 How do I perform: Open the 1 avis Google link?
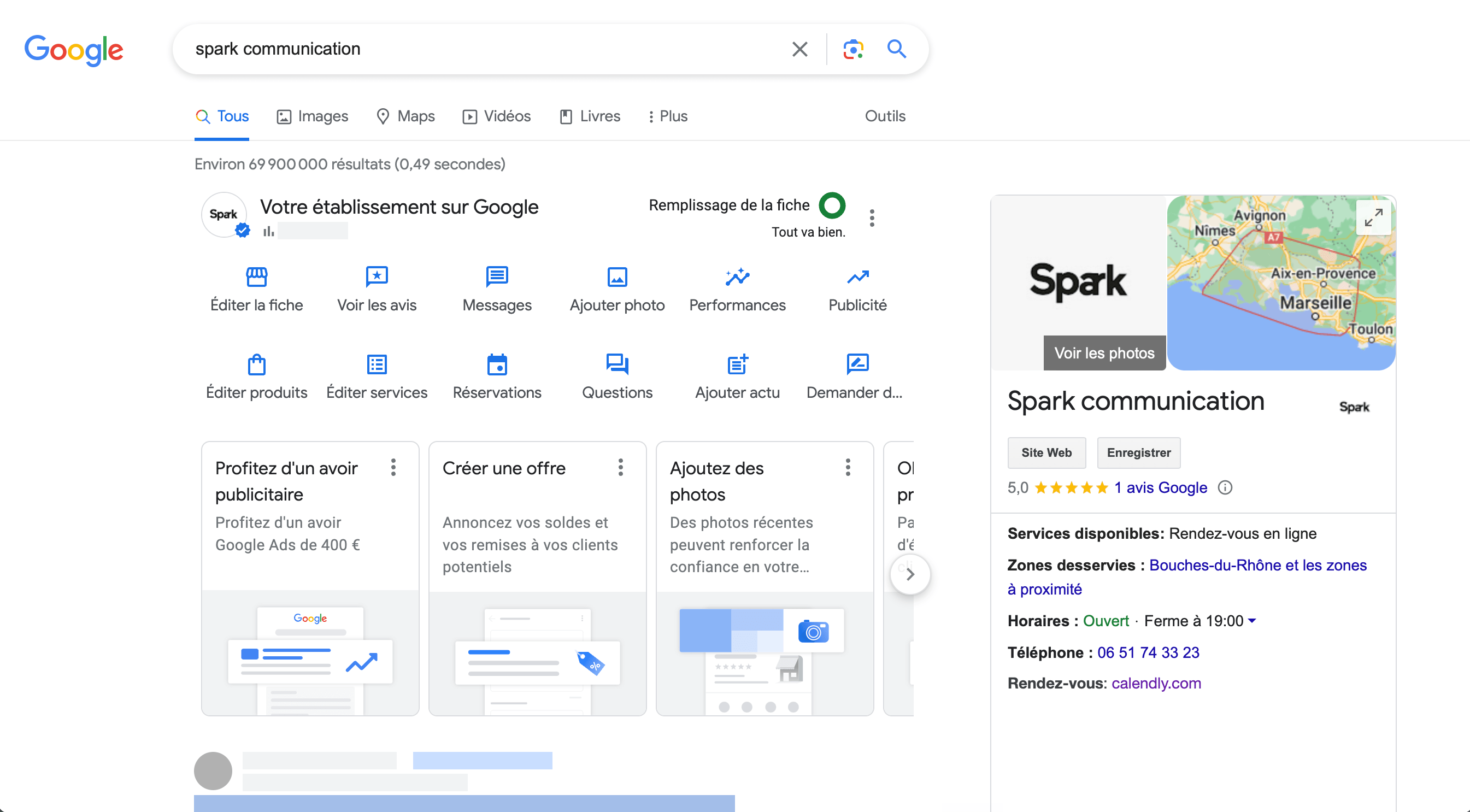tap(1161, 488)
